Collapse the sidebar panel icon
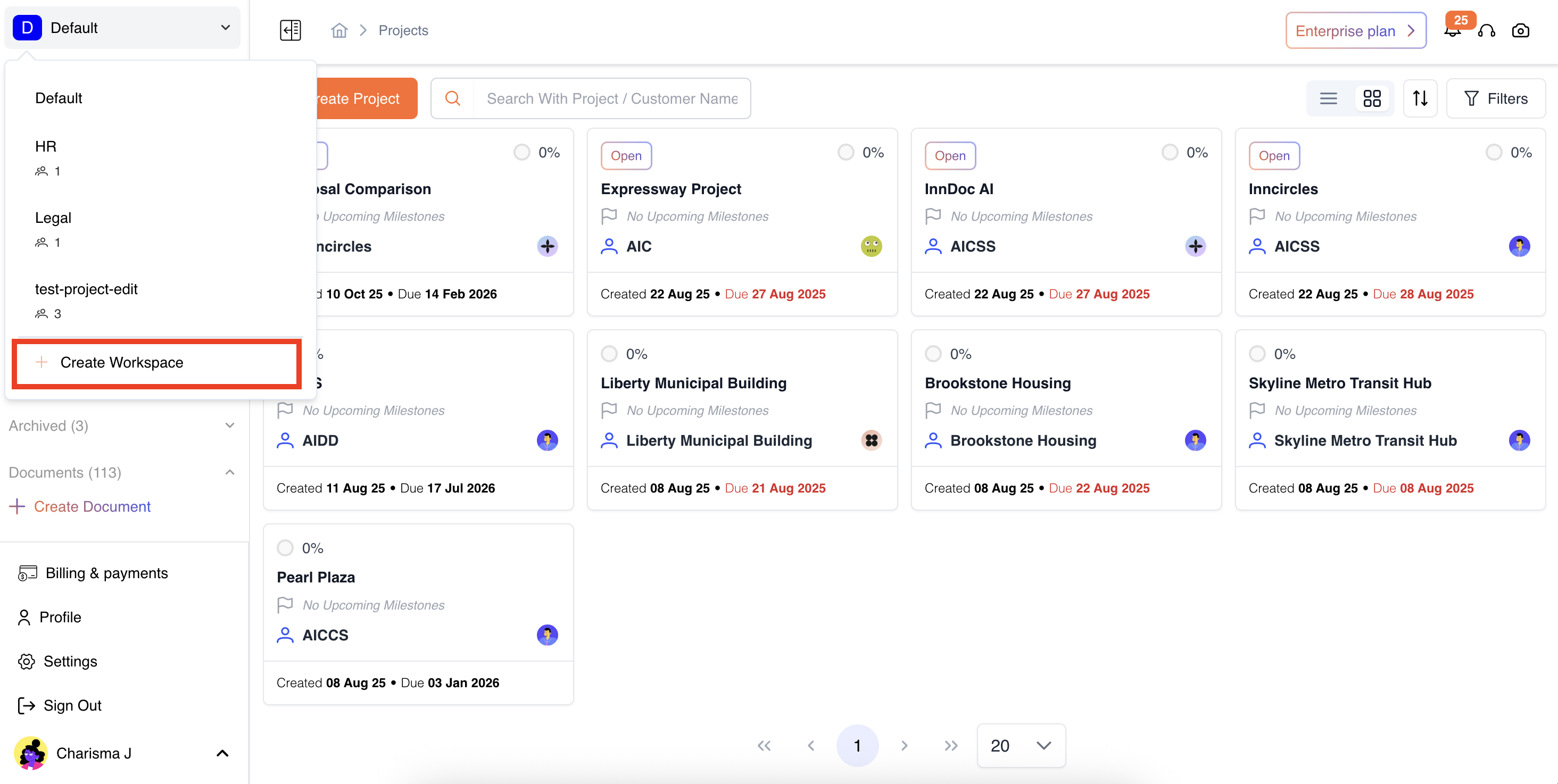The width and height of the screenshot is (1558, 784). point(291,30)
